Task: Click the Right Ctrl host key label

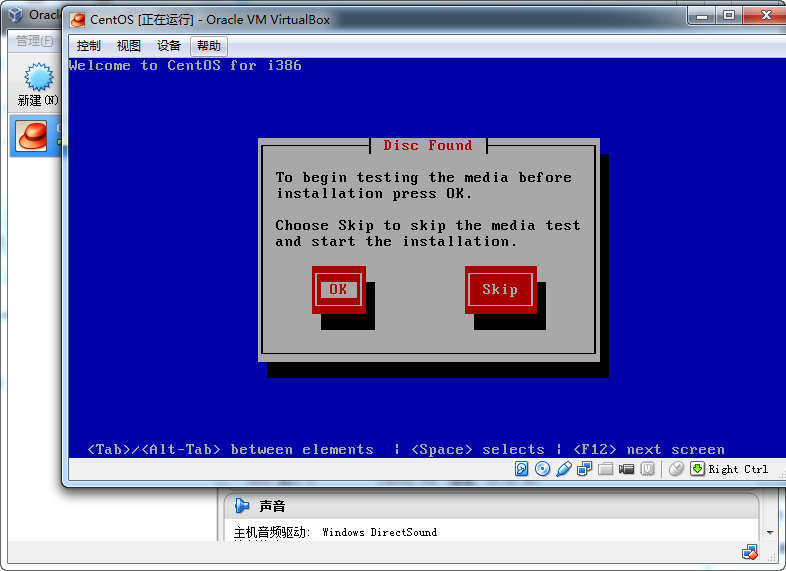Action: coord(738,470)
